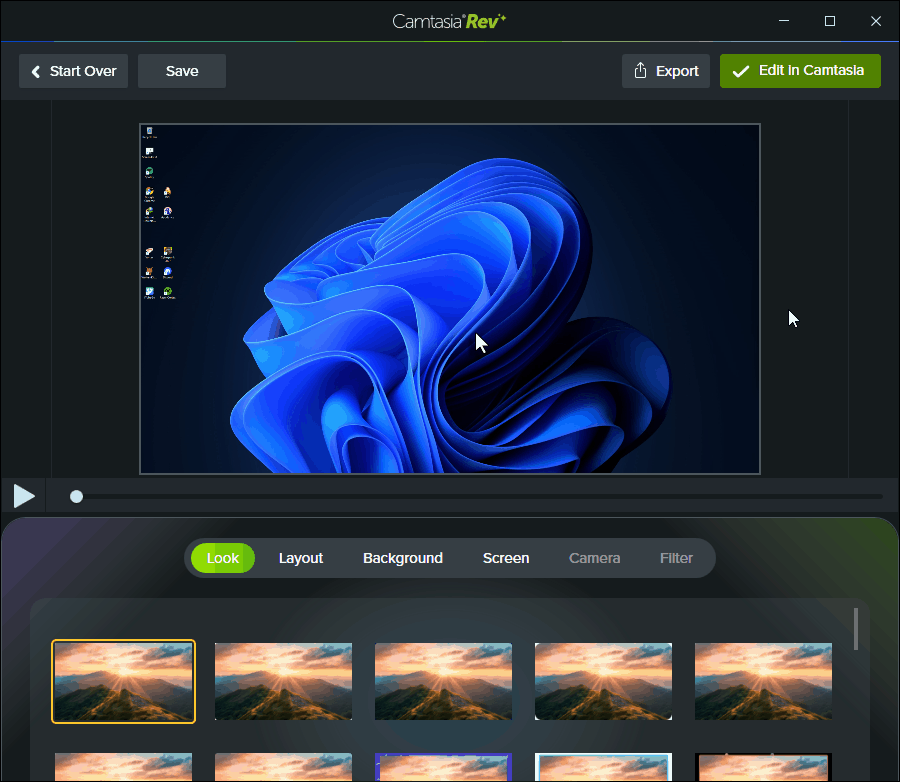This screenshot has width=900, height=782.
Task: Select the active Look tab
Action: click(223, 558)
